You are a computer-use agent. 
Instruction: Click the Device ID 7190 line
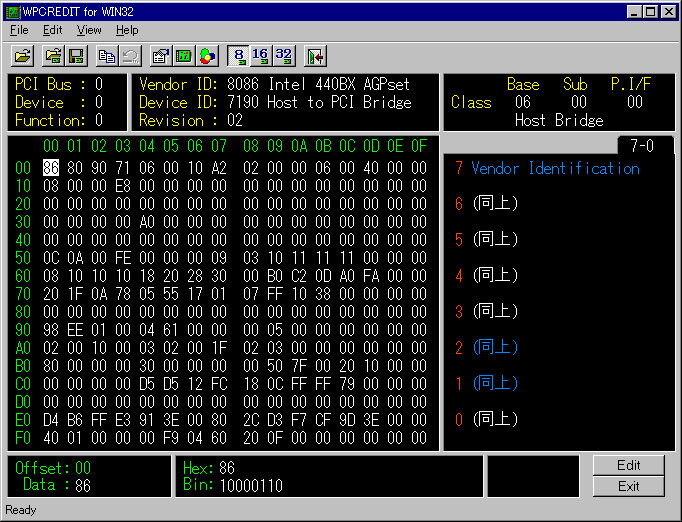tap(275, 102)
